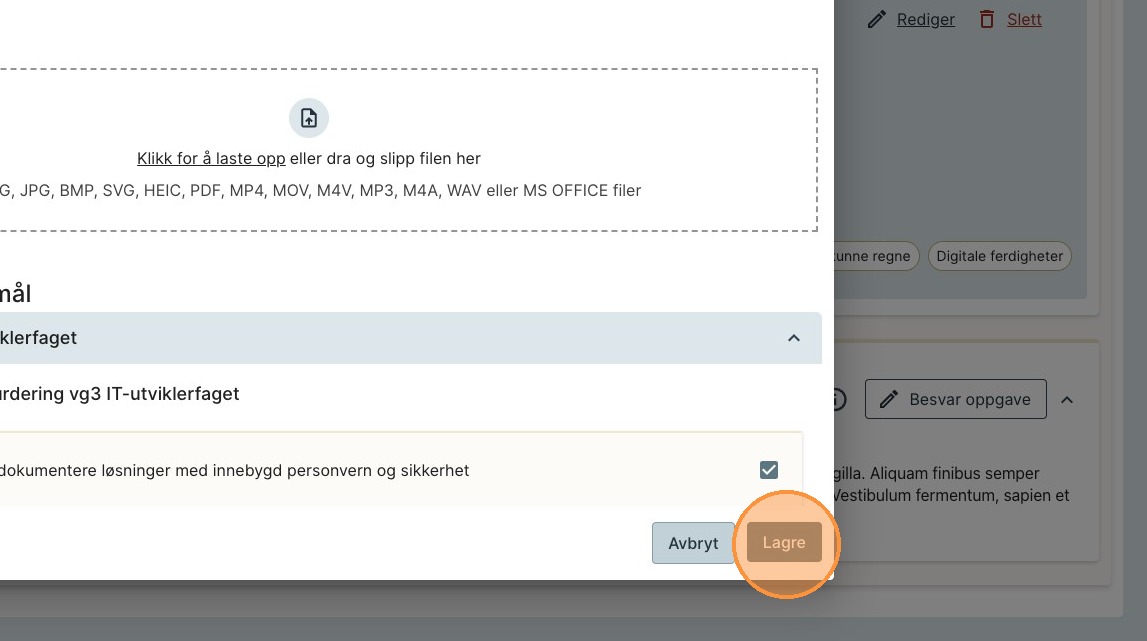
Task: Click the pencil icon beside Rediger
Action: pos(877,19)
